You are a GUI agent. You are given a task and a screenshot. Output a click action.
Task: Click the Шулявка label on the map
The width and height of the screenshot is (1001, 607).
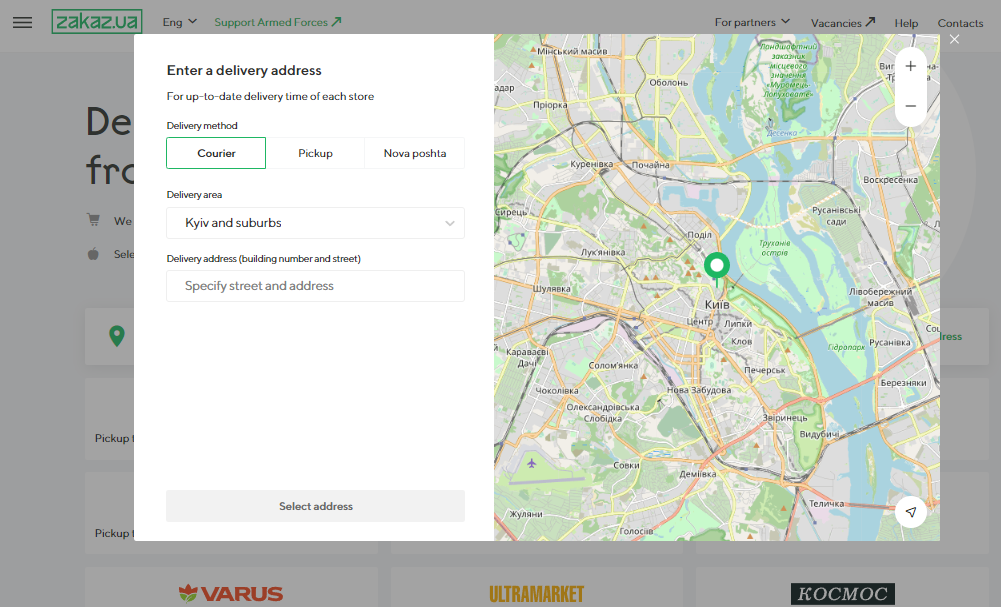tap(552, 289)
